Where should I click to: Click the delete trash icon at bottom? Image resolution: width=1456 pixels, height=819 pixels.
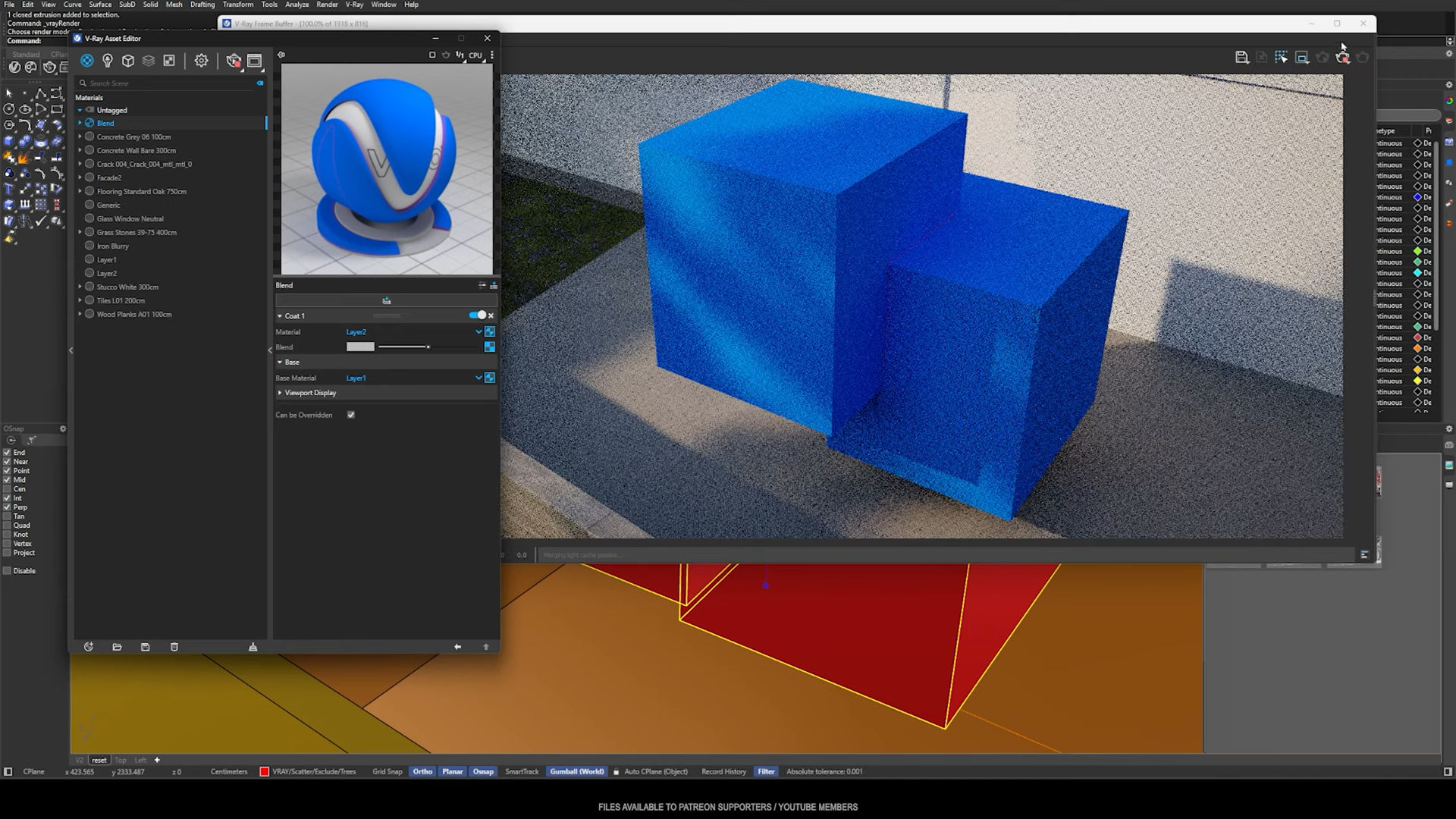coord(174,647)
